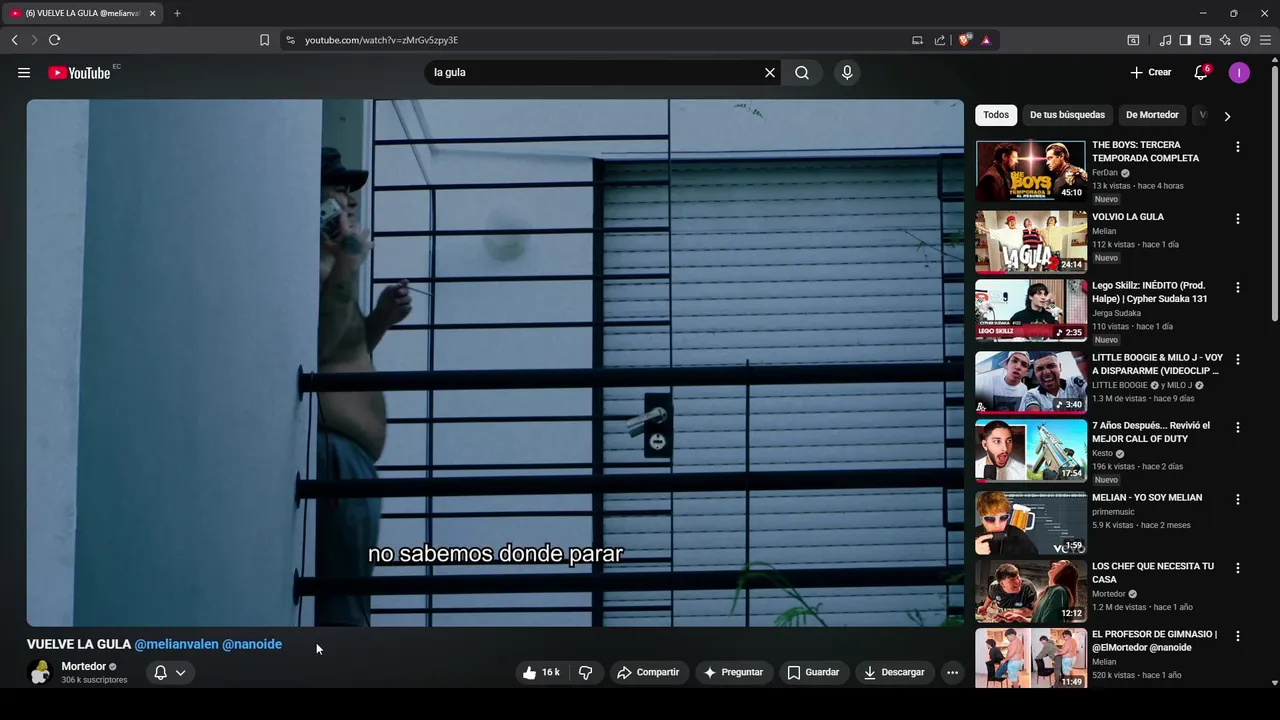Screen dimensions: 1280x720
Task: Open the @melianvalen mention link
Action: [176, 645]
